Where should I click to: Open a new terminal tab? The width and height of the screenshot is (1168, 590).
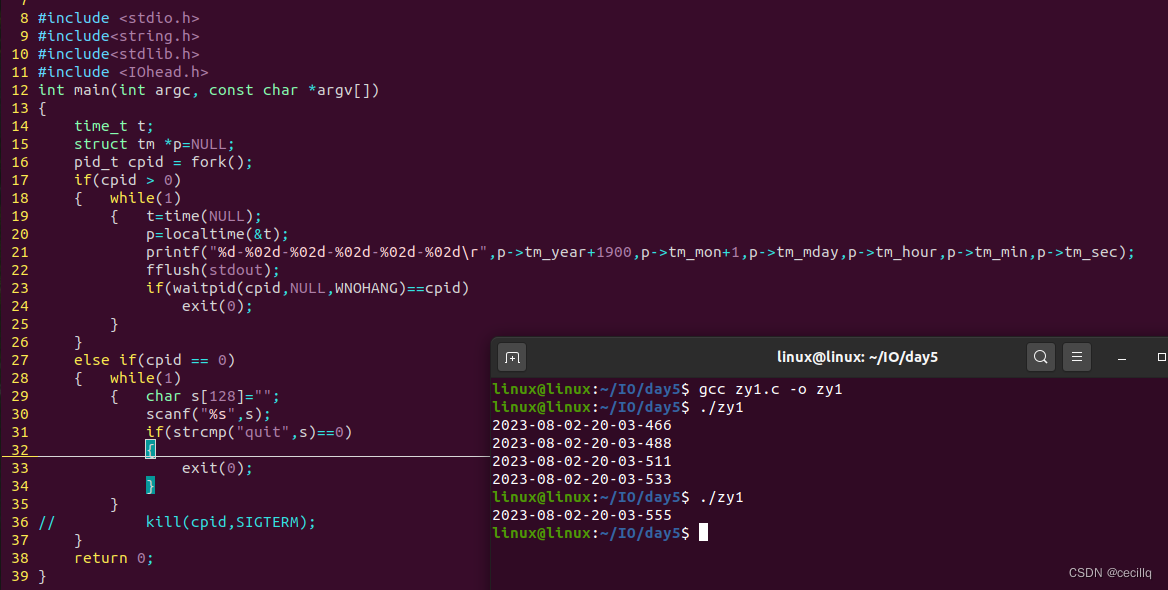512,358
